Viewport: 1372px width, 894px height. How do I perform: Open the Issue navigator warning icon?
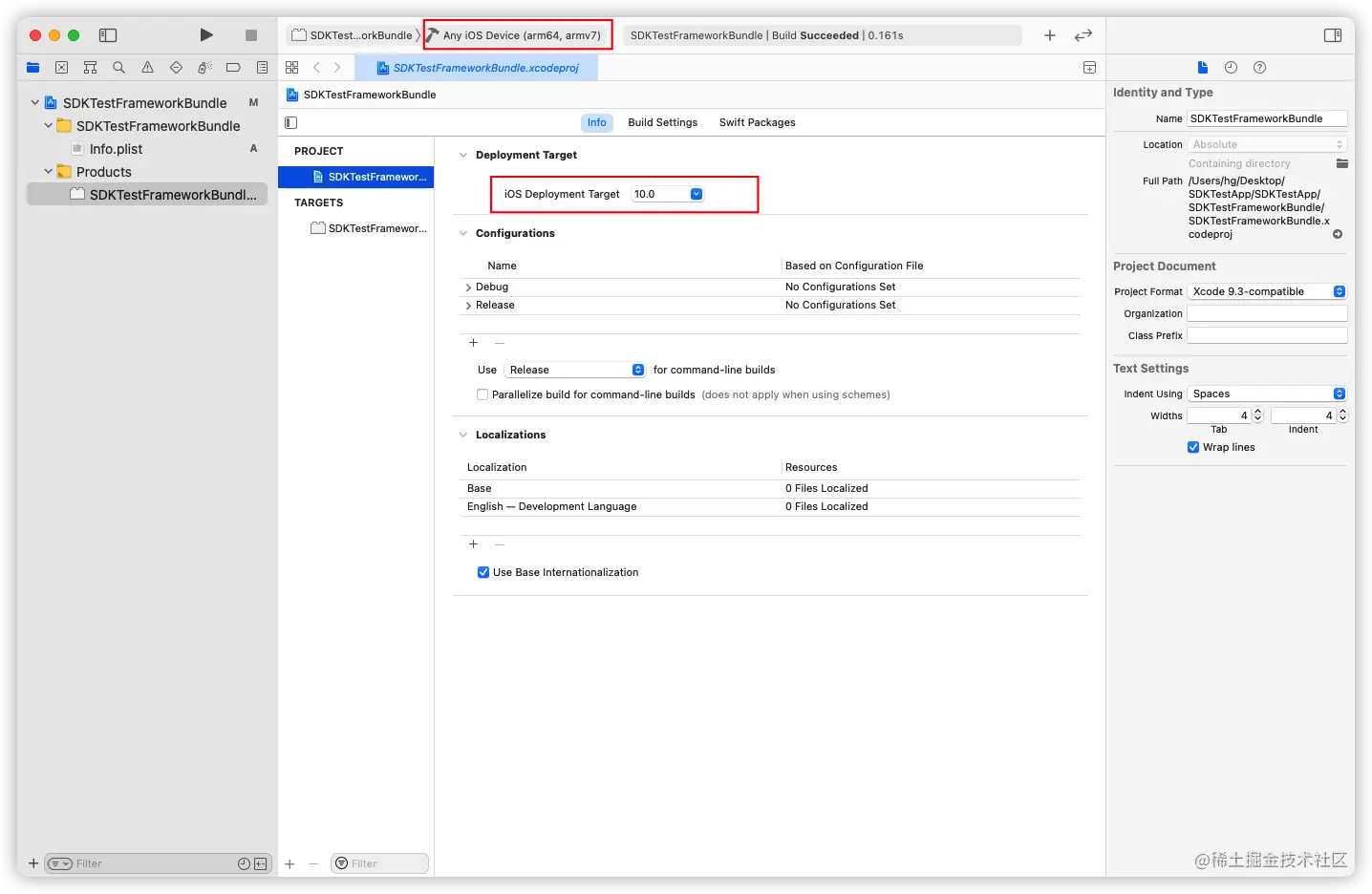point(147,68)
